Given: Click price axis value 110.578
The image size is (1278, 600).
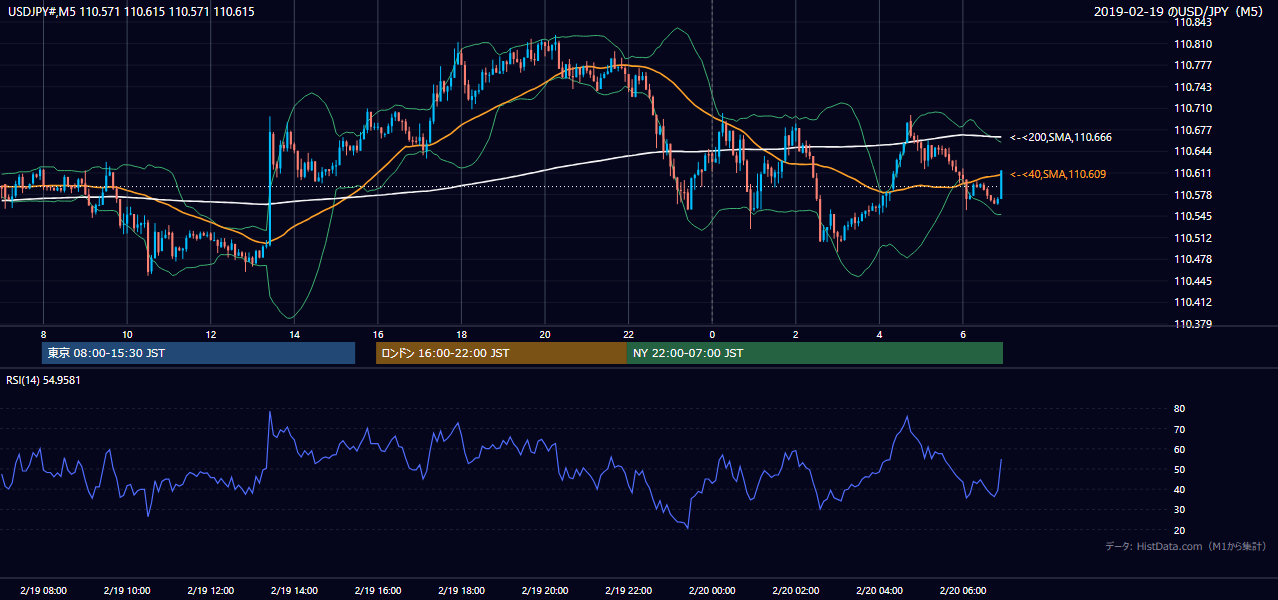Looking at the screenshot, I should (x=1194, y=195).
